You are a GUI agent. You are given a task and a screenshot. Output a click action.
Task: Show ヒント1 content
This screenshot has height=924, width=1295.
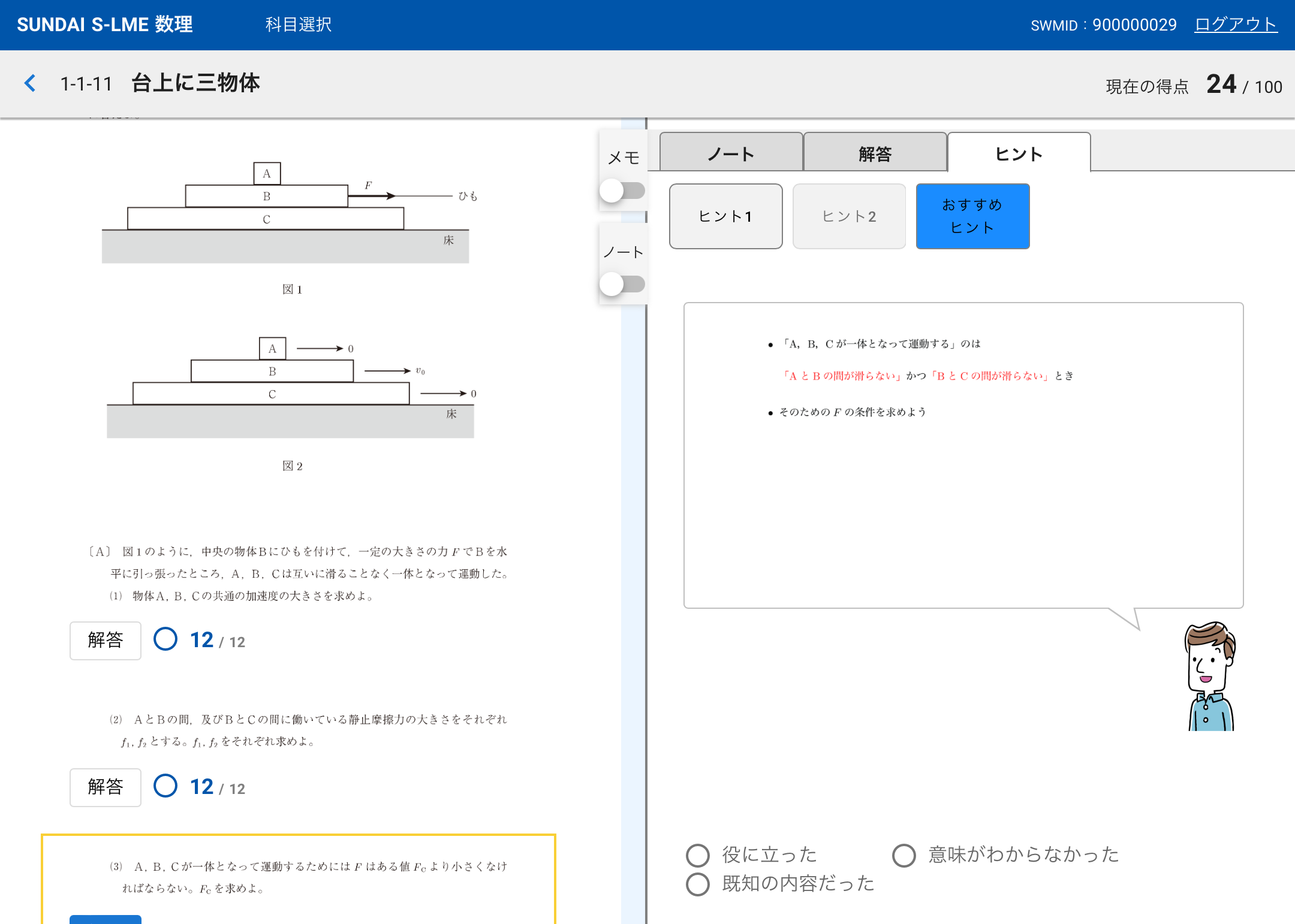click(725, 216)
